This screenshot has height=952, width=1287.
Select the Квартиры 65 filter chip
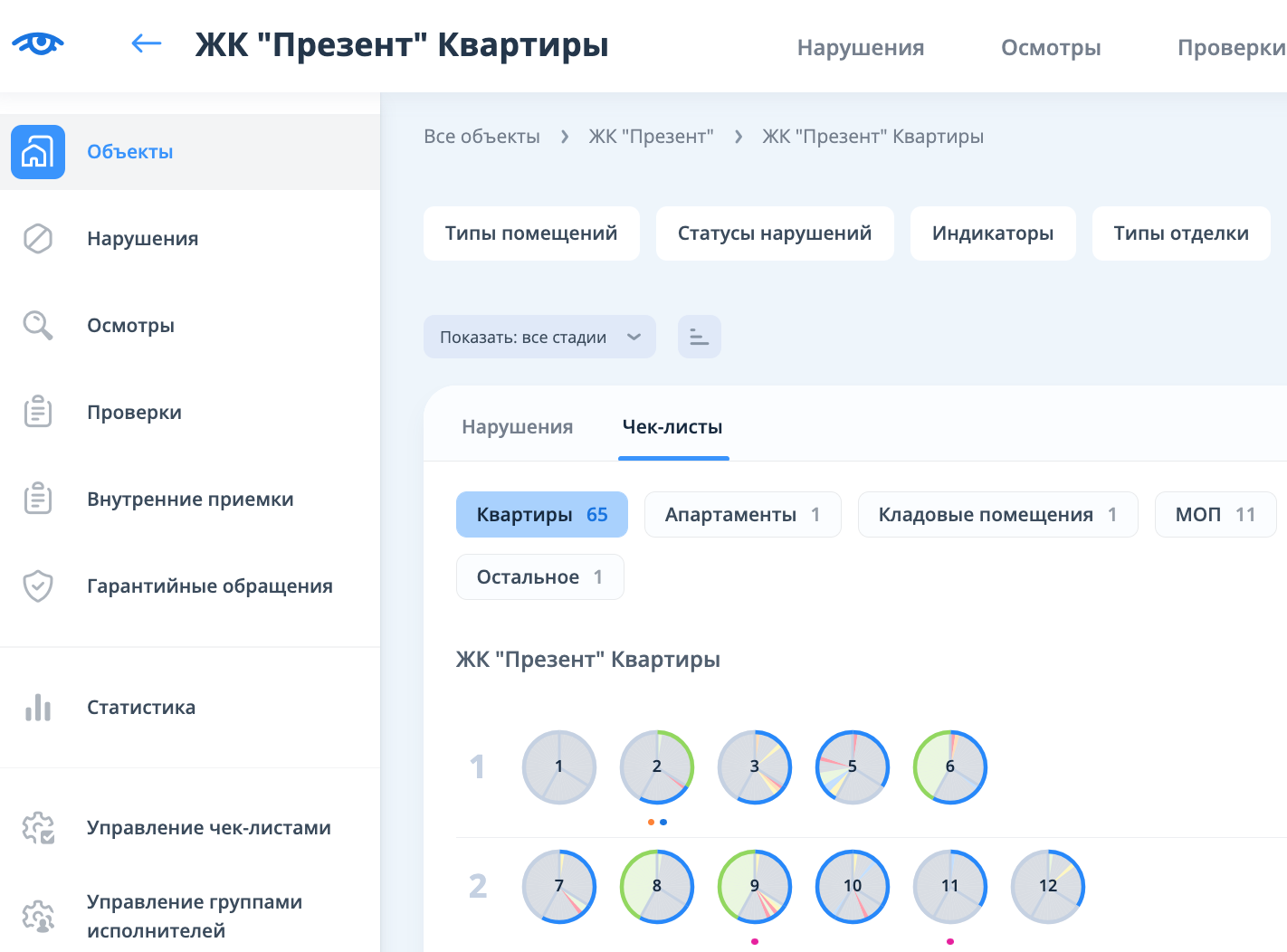tap(541, 515)
